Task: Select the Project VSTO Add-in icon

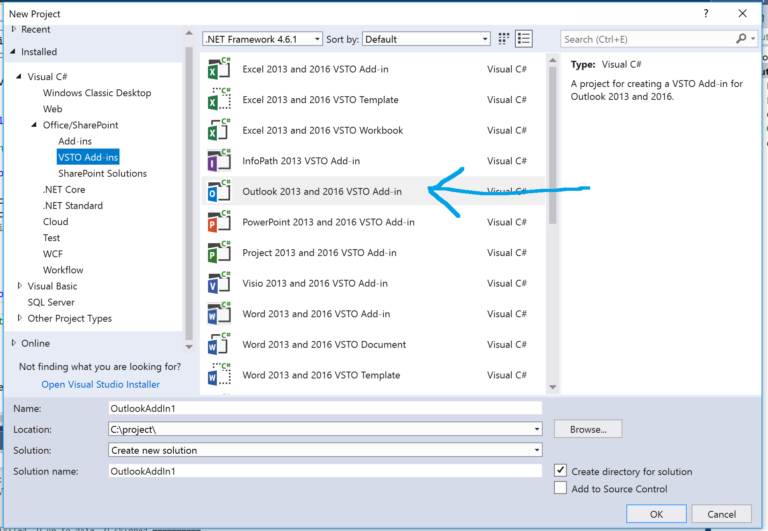Action: [x=219, y=253]
